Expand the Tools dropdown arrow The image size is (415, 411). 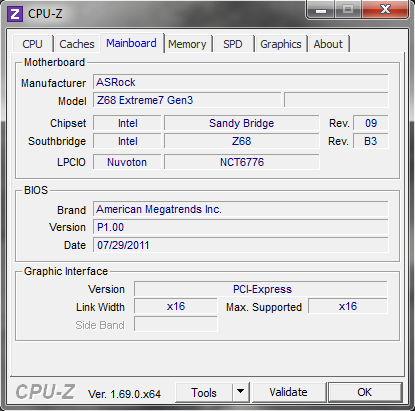pyautogui.click(x=241, y=393)
